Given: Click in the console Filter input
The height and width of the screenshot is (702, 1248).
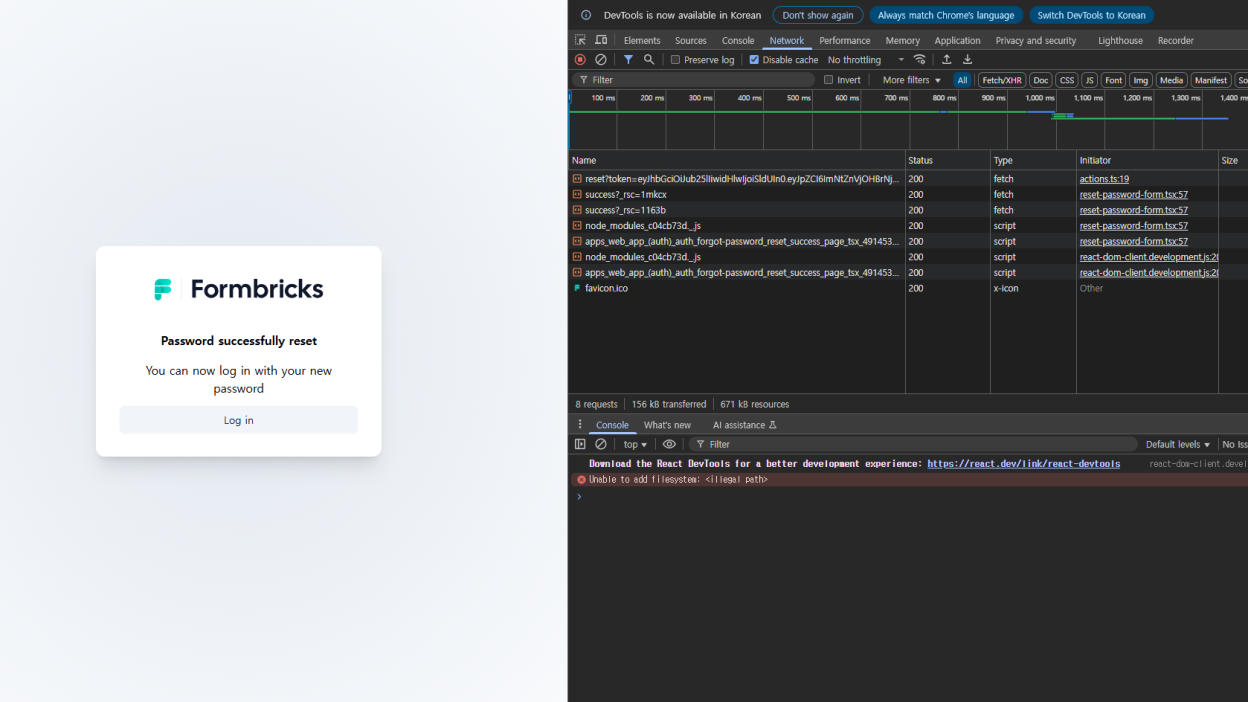Looking at the screenshot, I should 913,444.
